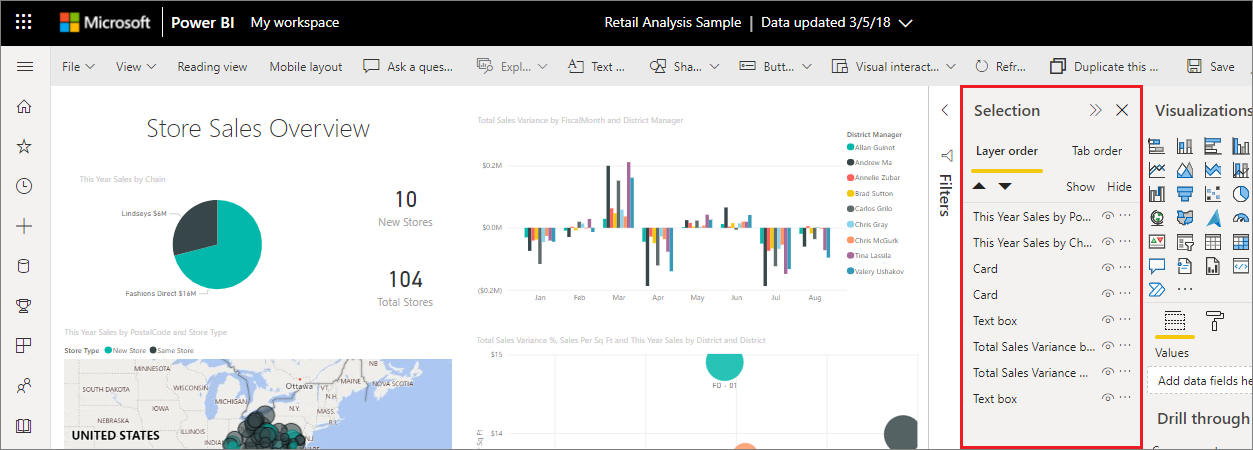Screen dimensions: 1253x450
Task: Click Ask a question in toolbar
Action: tap(408, 67)
